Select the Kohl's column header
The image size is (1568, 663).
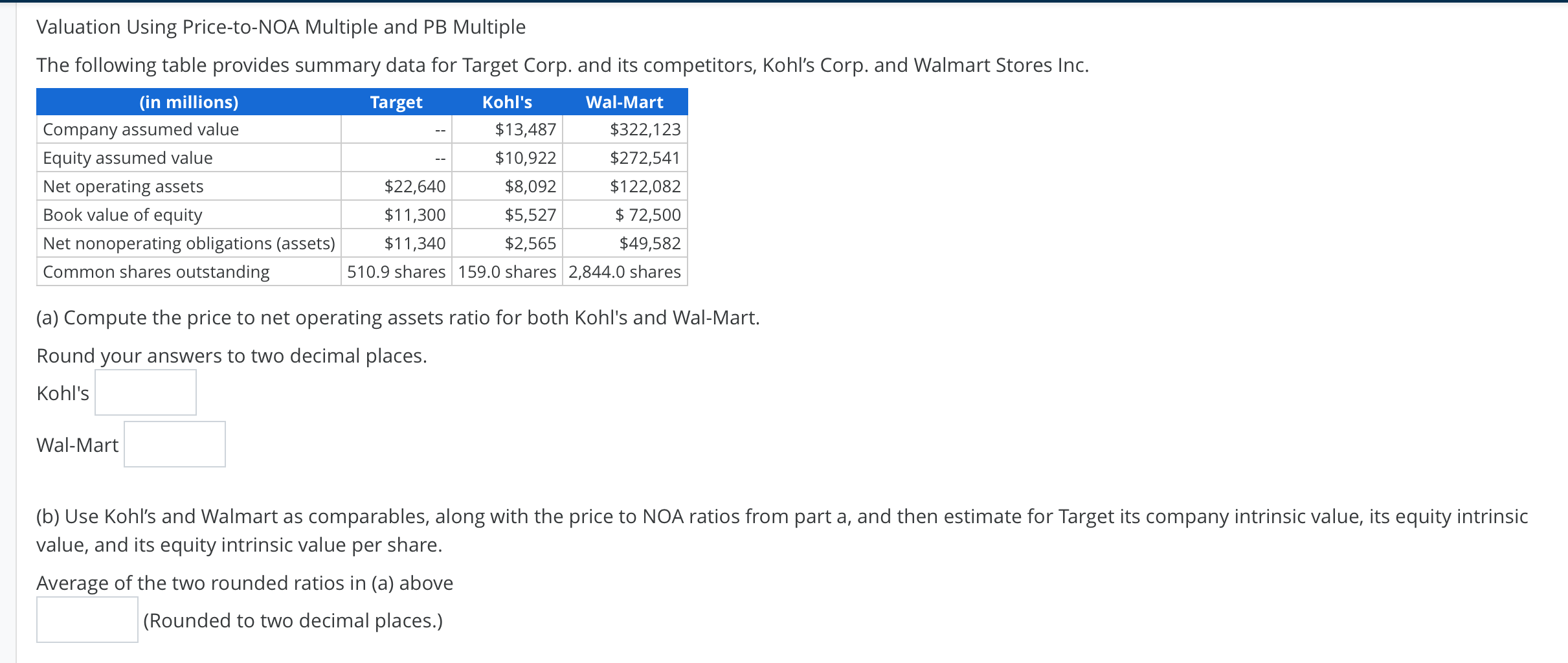click(508, 102)
